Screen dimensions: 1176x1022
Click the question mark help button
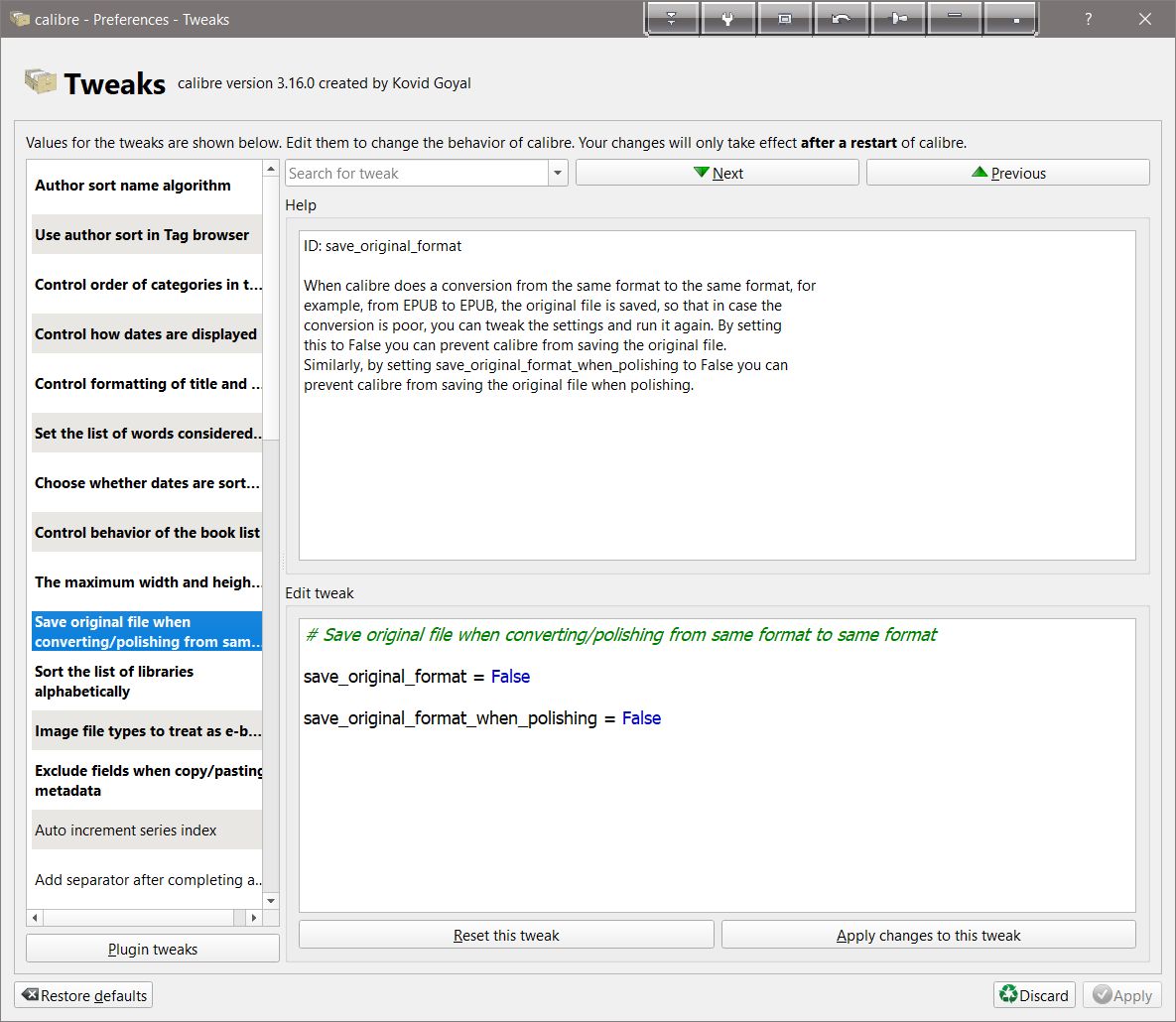1089,20
